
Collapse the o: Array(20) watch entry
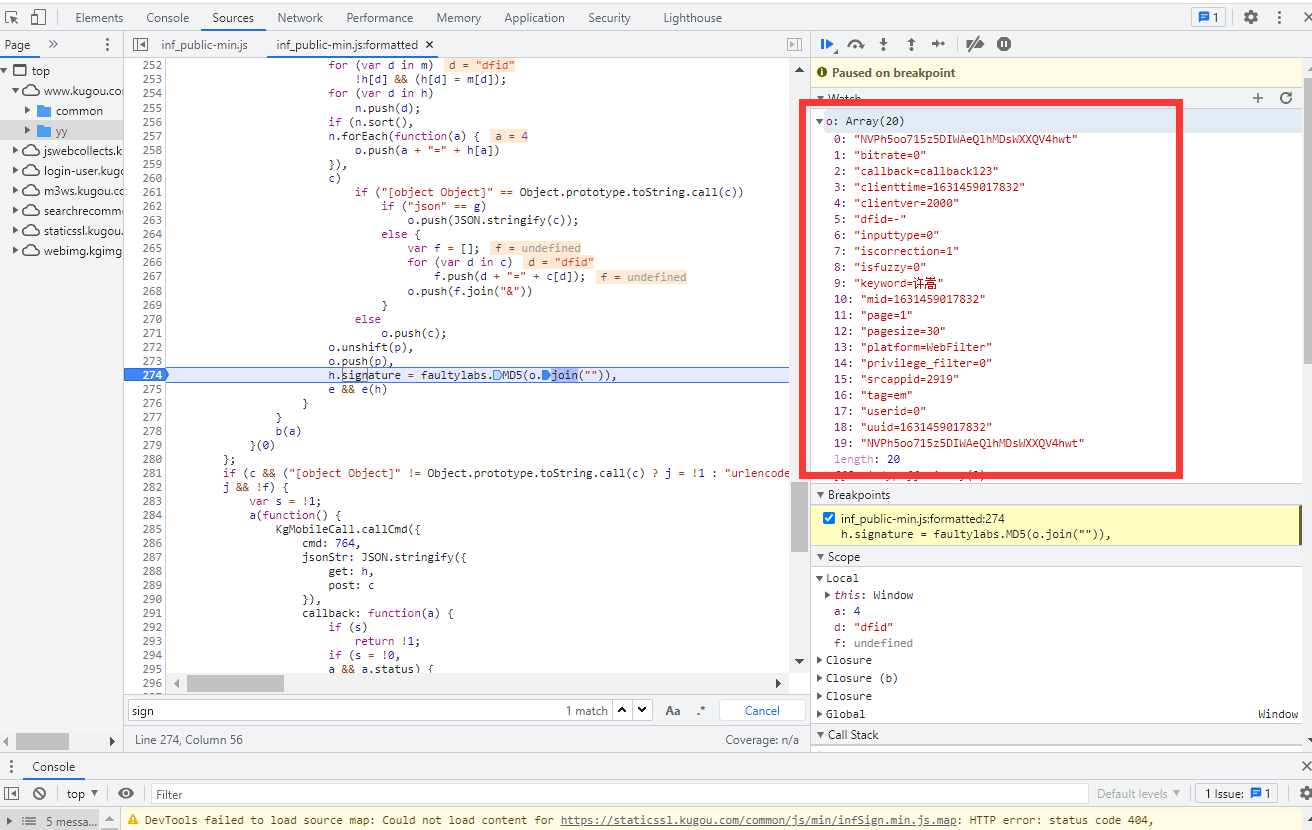coord(820,122)
